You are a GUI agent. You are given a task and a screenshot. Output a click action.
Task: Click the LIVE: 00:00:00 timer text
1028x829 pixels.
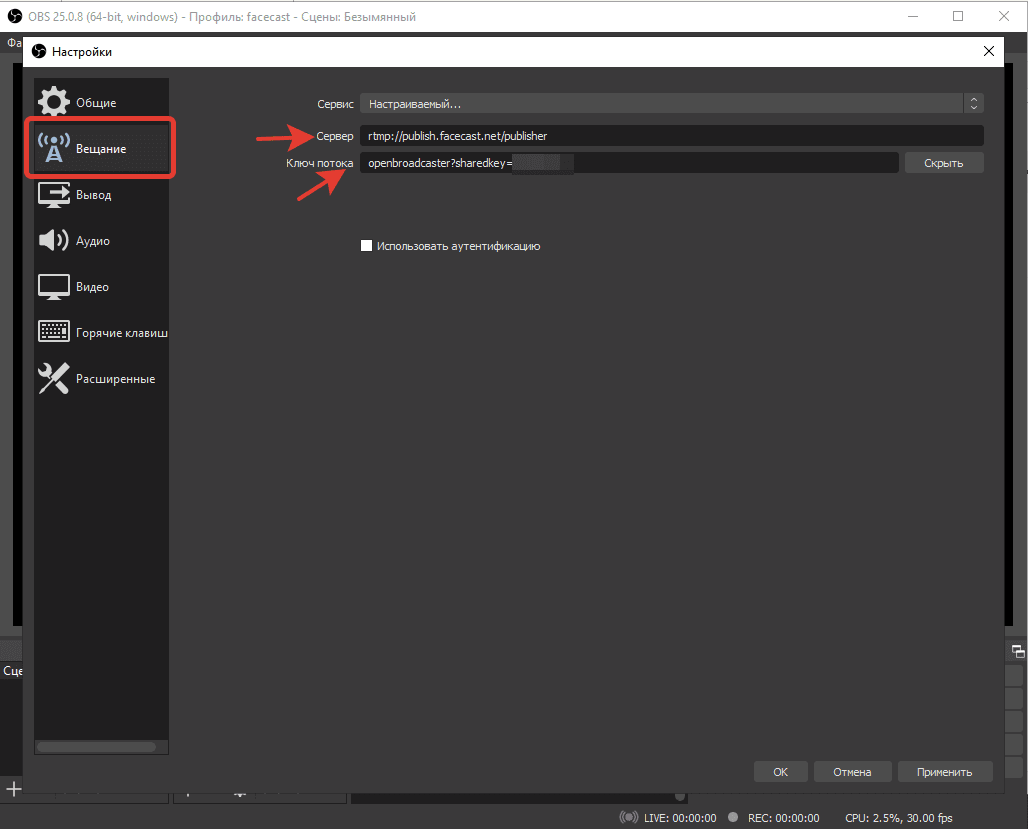pyautogui.click(x=680, y=818)
